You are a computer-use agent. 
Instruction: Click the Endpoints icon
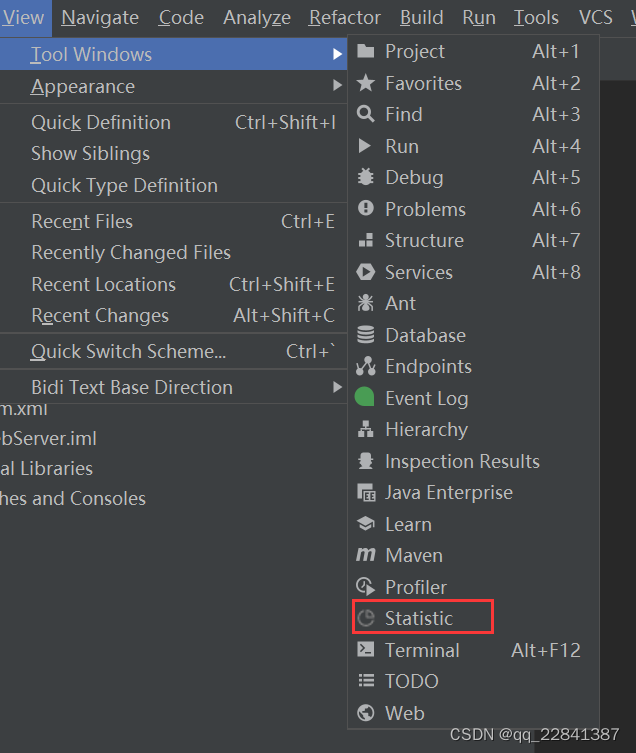[x=366, y=366]
